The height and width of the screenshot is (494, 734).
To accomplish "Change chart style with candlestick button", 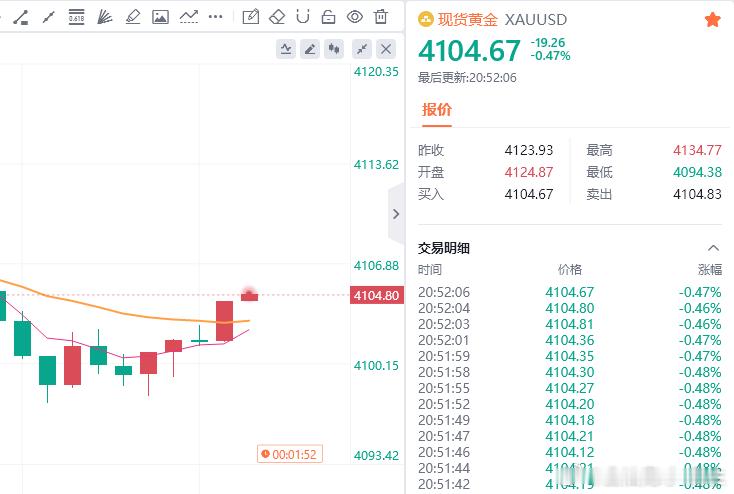I will 334,49.
